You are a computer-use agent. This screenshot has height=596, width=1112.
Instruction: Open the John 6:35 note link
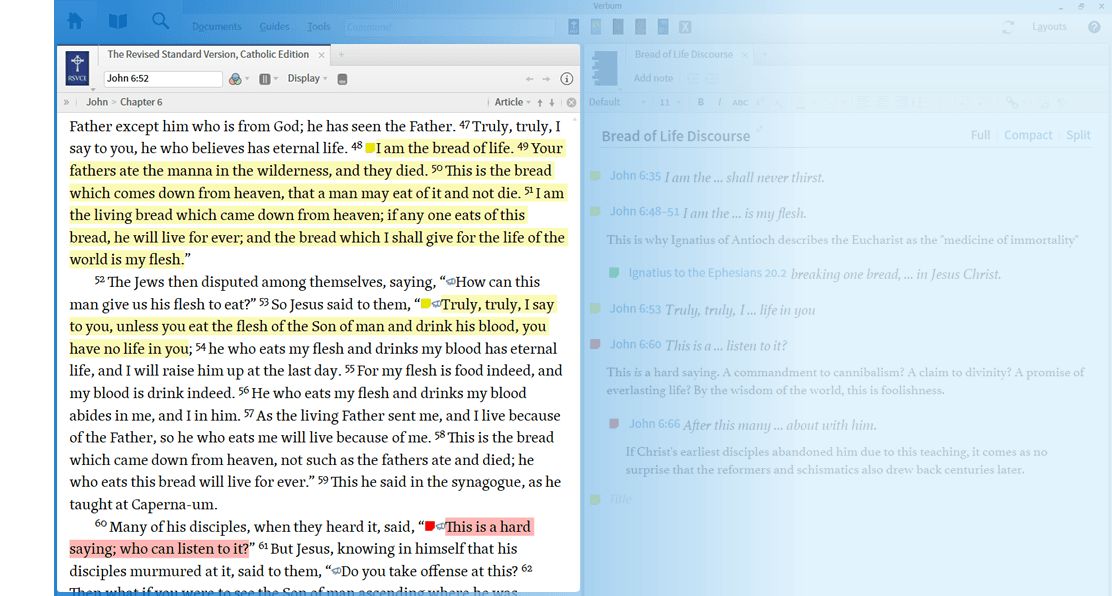point(635,176)
